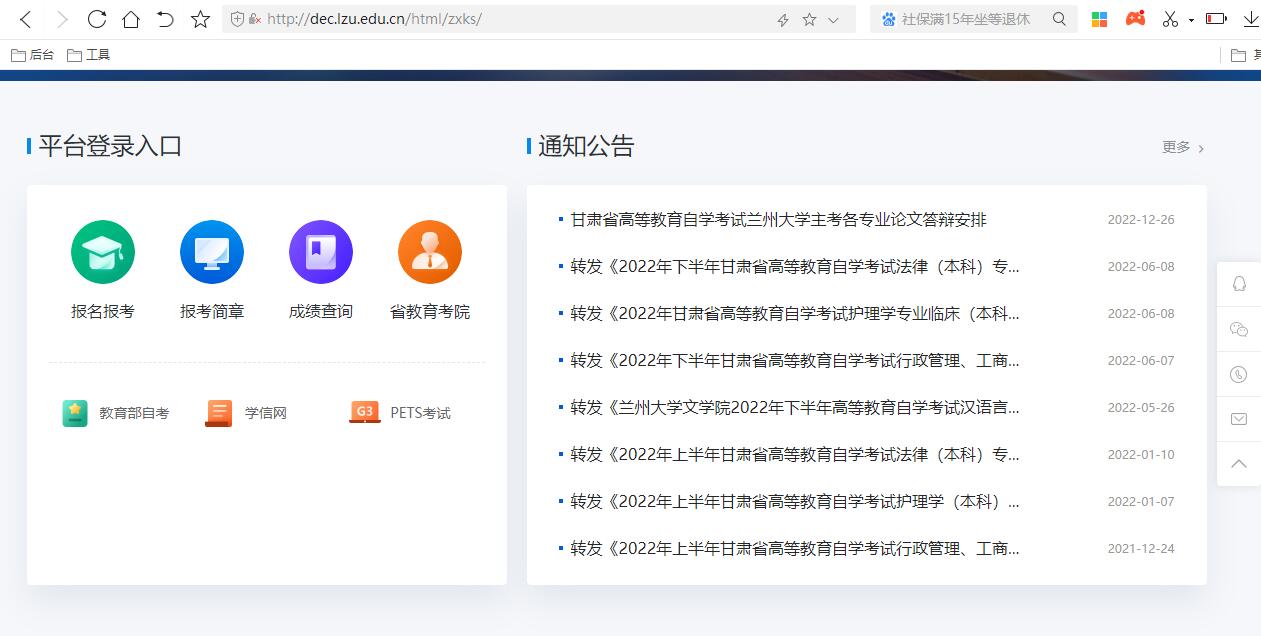Click the PETS考试 G3 icon
The image size is (1261, 636).
[x=364, y=412]
